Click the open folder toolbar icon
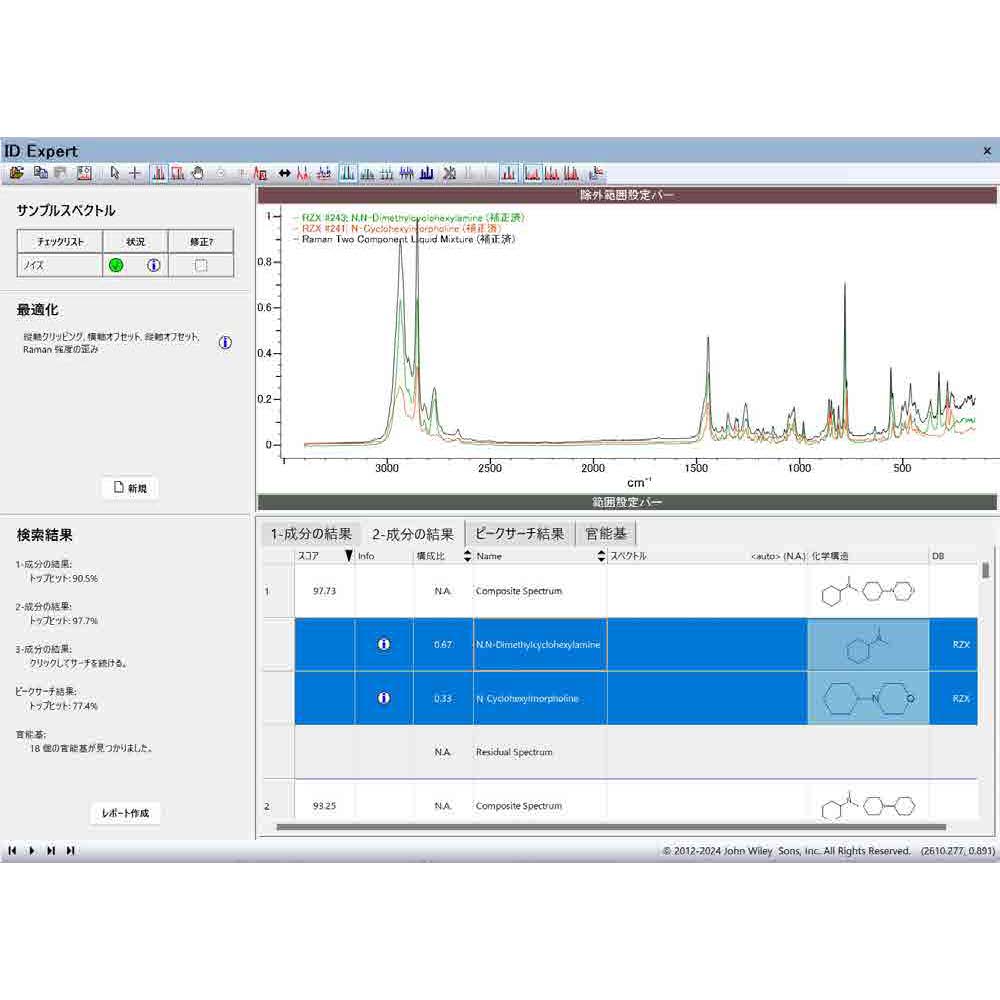Viewport: 1000px width, 1000px height. (x=16, y=173)
